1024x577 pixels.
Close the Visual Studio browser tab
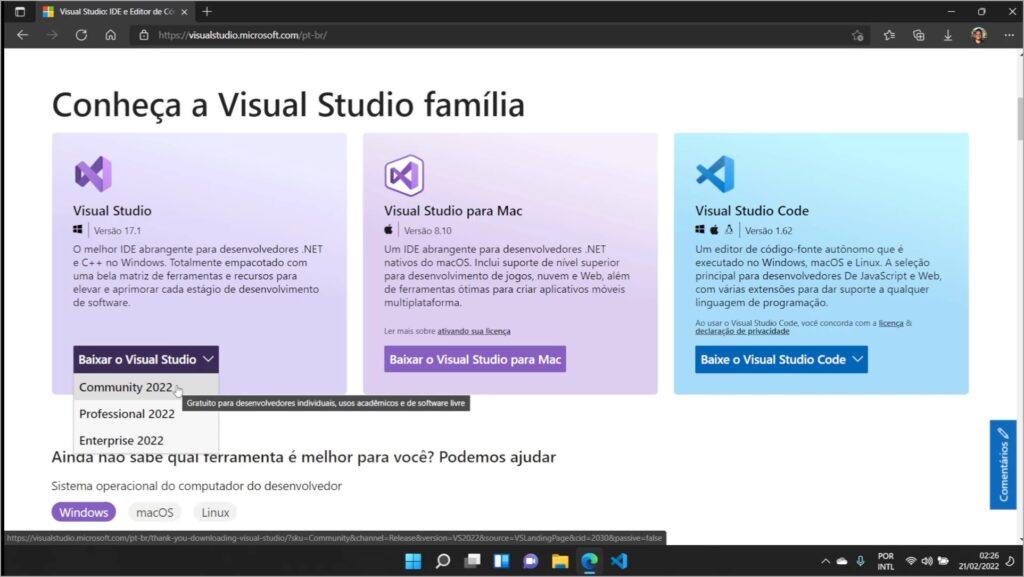click(x=184, y=12)
